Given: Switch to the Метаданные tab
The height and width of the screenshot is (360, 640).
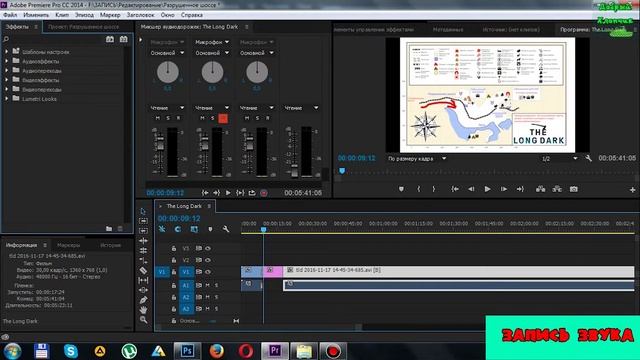Looking at the screenshot, I should (448, 29).
